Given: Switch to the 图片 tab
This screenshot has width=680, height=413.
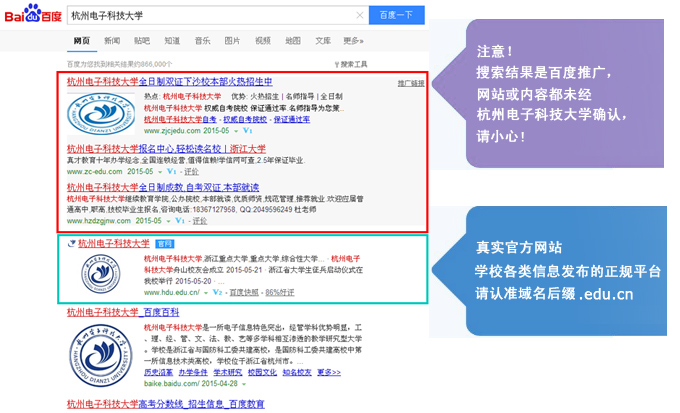Looking at the screenshot, I should 232,41.
